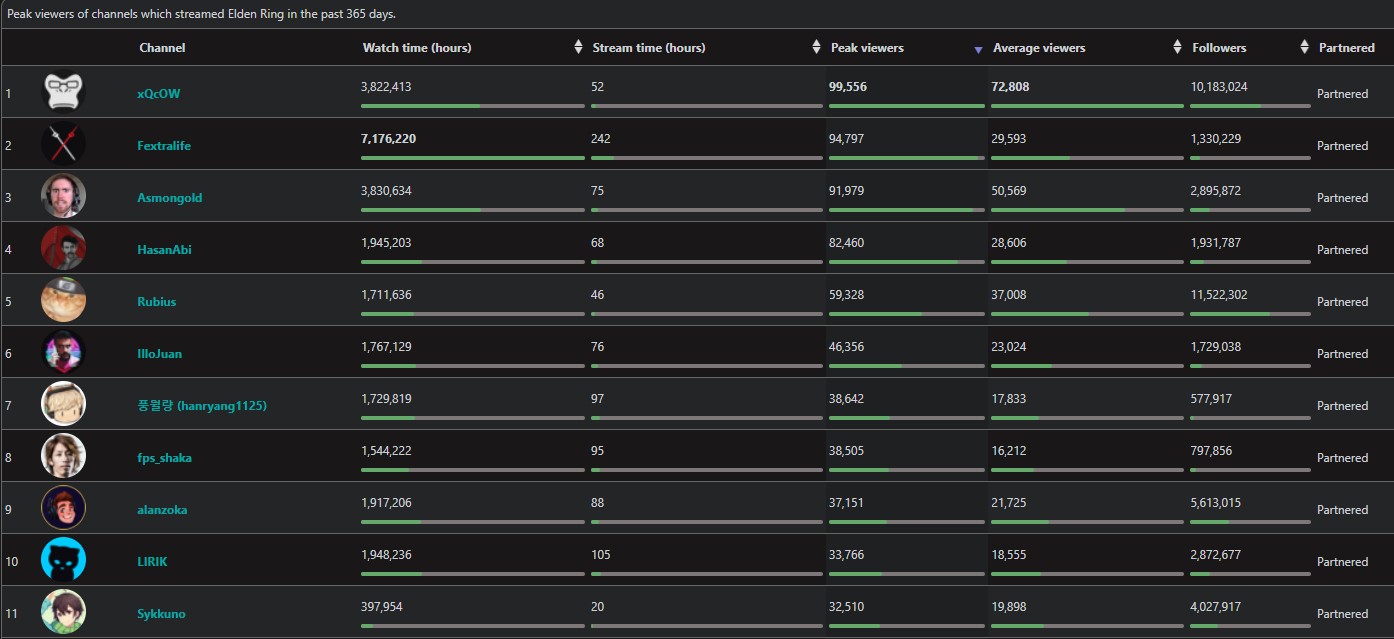The height and width of the screenshot is (639, 1394).
Task: Click alanzoka's watch time 1,917,206
Action: click(x=386, y=503)
